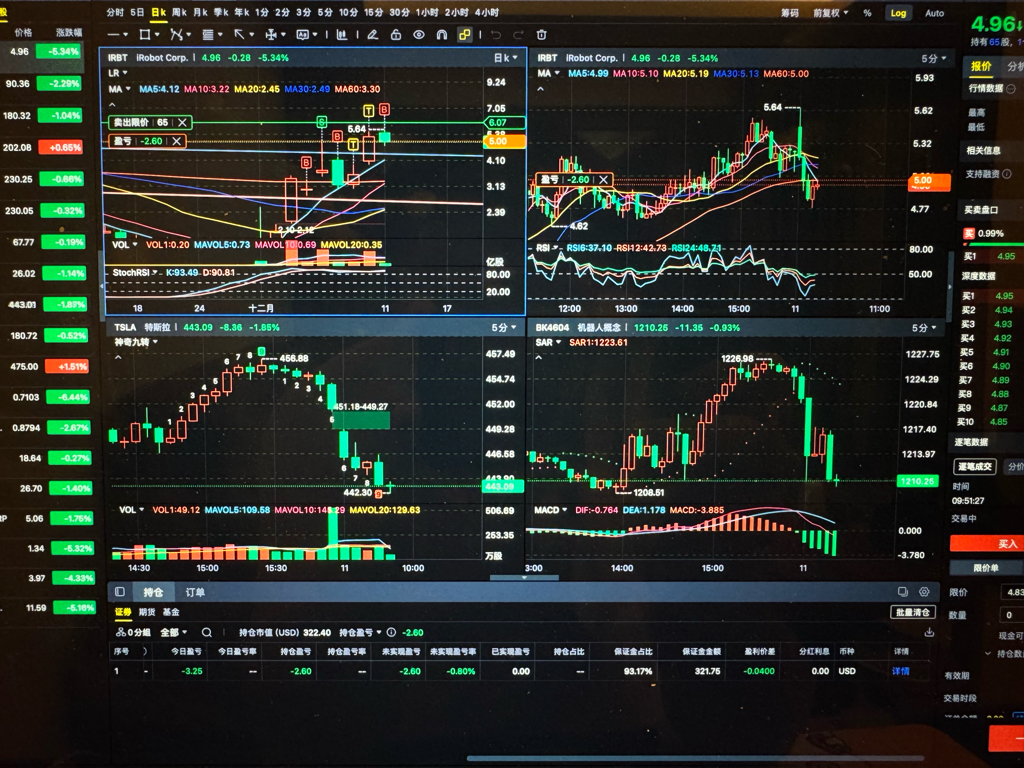The image size is (1024, 768).
Task: Expand 日k period dropdown on IRBT chart
Action: coord(506,58)
